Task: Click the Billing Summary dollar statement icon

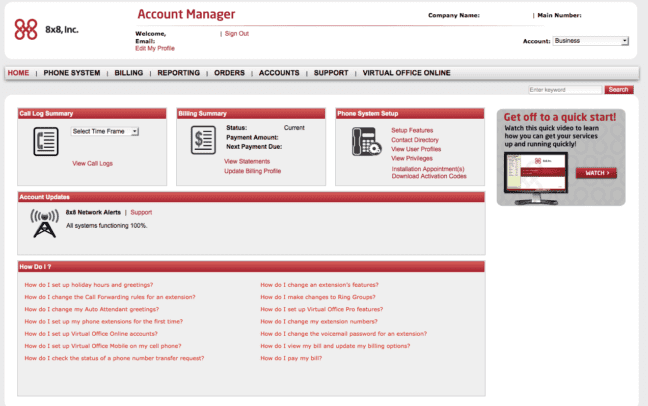Action: tap(203, 140)
